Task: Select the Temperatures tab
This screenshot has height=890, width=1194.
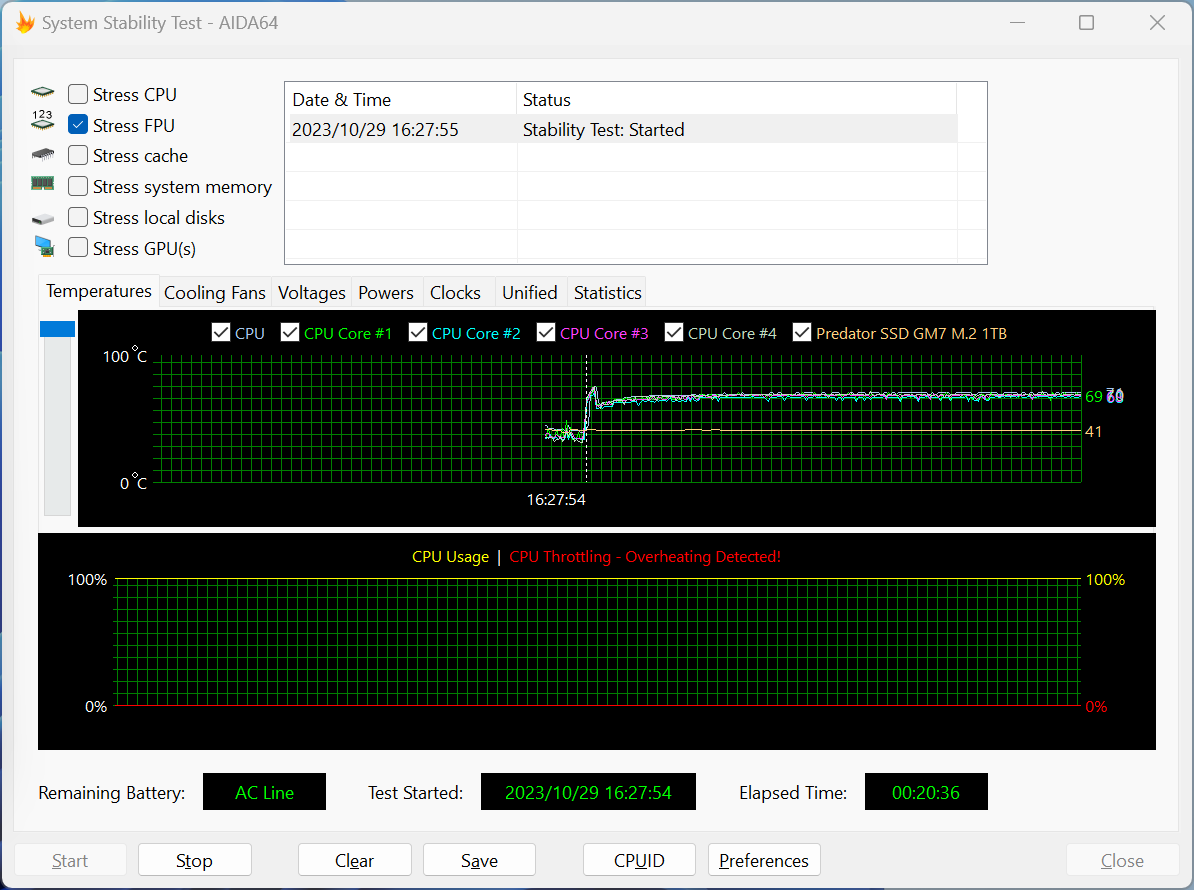Action: pyautogui.click(x=99, y=292)
